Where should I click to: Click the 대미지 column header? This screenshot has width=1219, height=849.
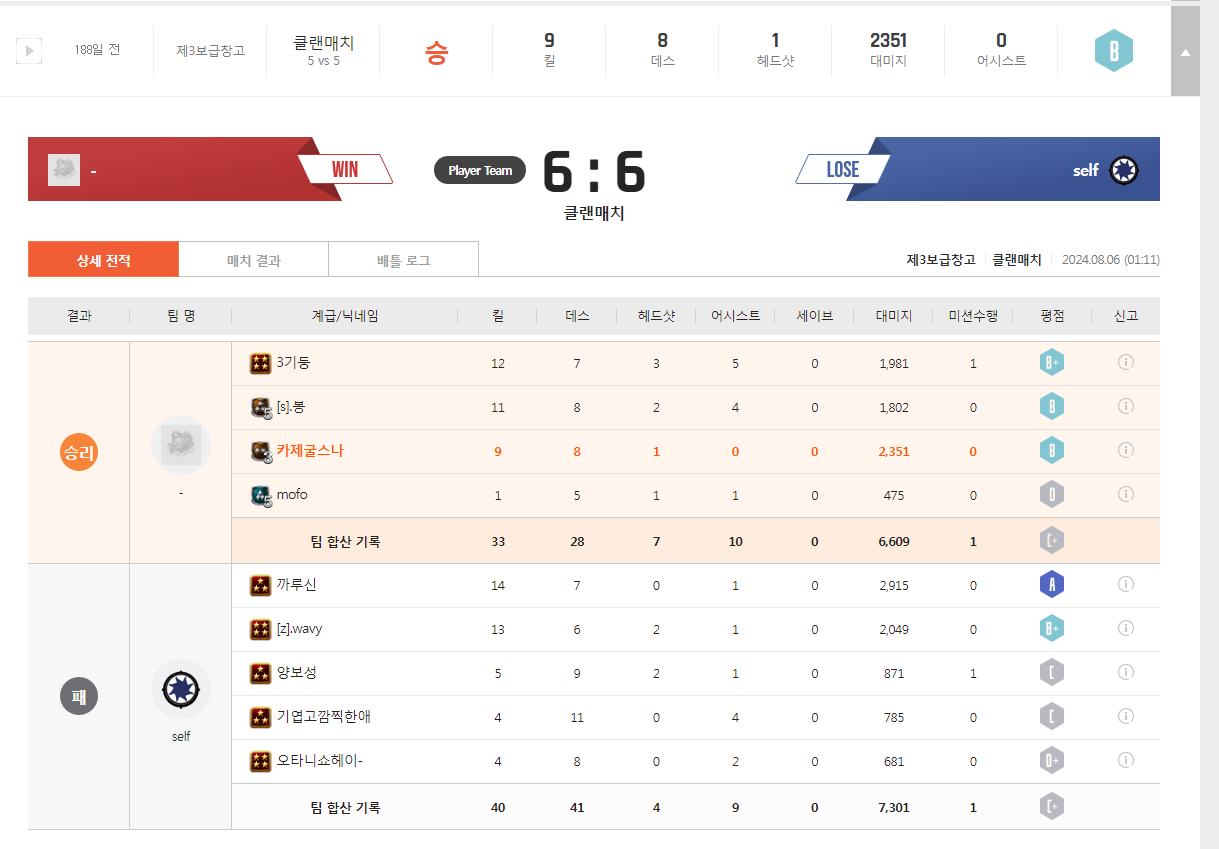pyautogui.click(x=893, y=316)
